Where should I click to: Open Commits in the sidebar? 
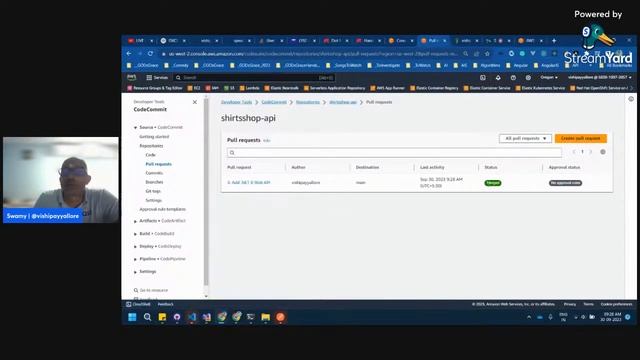tap(154, 173)
